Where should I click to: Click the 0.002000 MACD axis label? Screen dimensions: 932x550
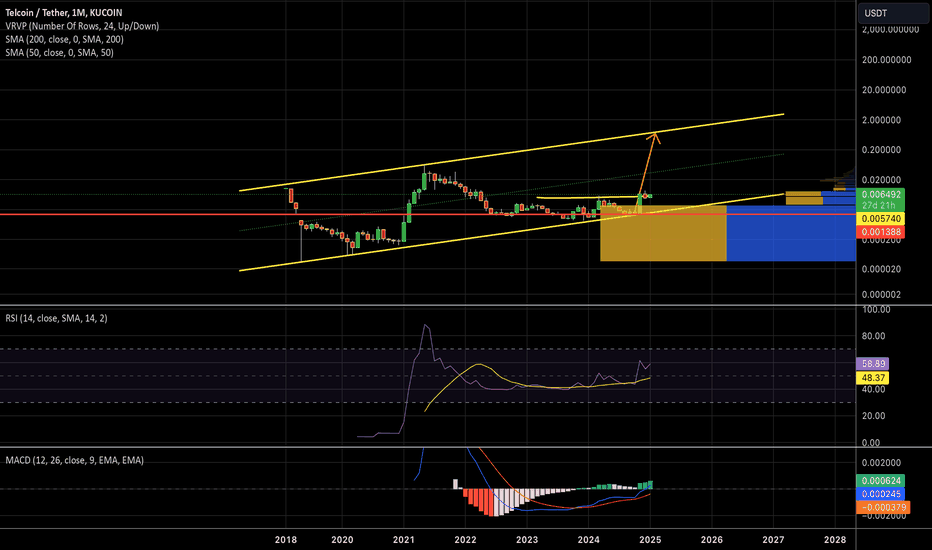click(881, 463)
